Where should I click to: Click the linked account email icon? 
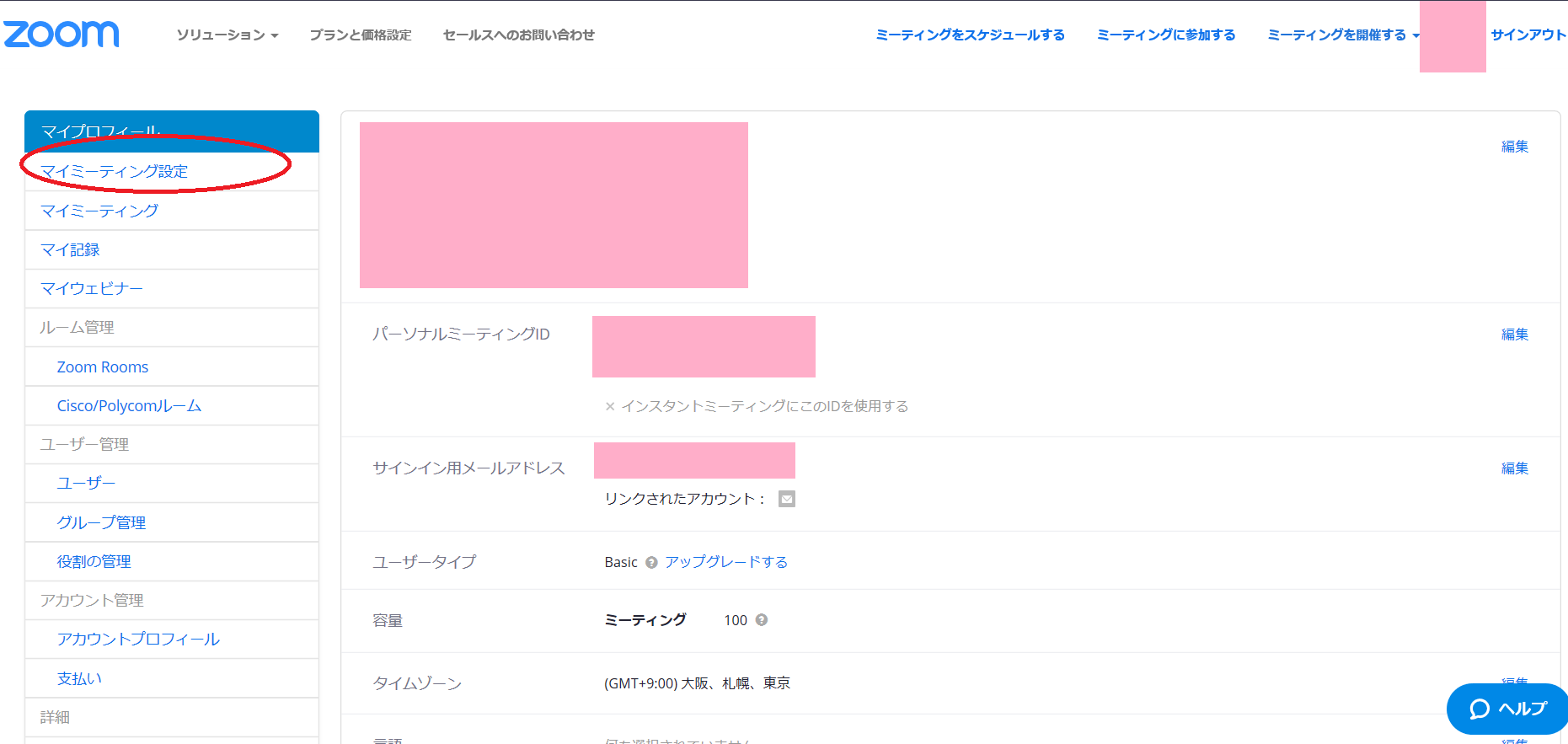pyautogui.click(x=786, y=499)
